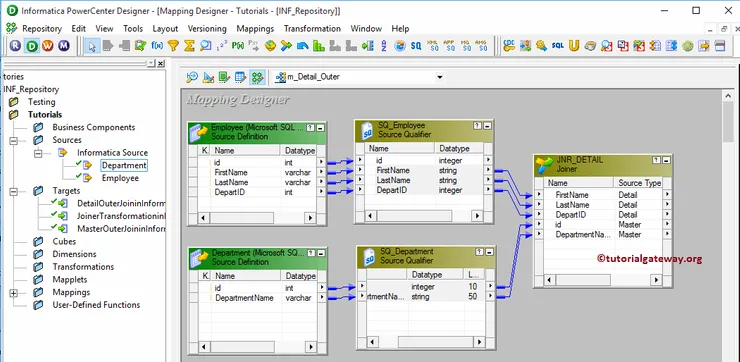740x362 pixels.
Task: Add a Filter transformation (funnel icon)
Action: (174, 46)
